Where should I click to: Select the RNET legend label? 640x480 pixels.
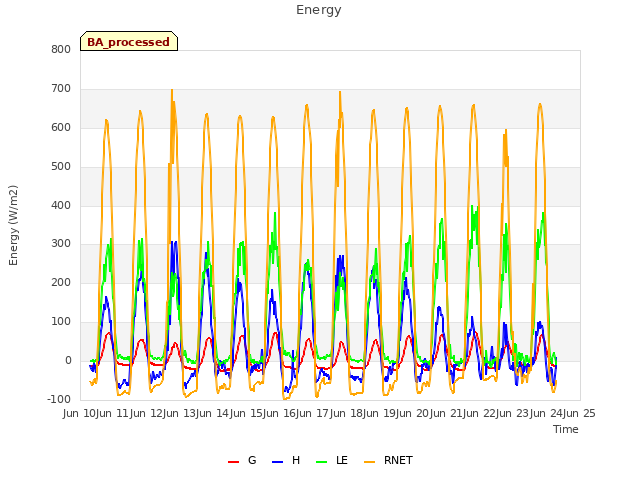tap(398, 460)
